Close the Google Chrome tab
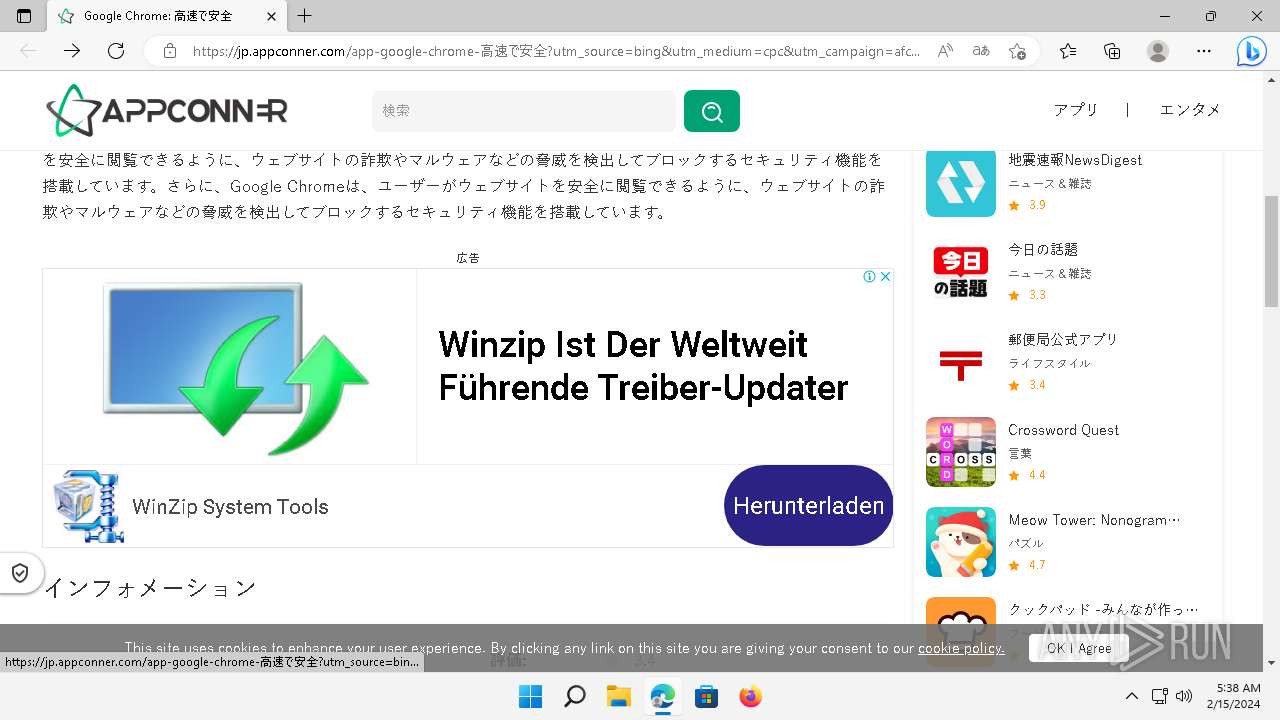 click(x=272, y=16)
